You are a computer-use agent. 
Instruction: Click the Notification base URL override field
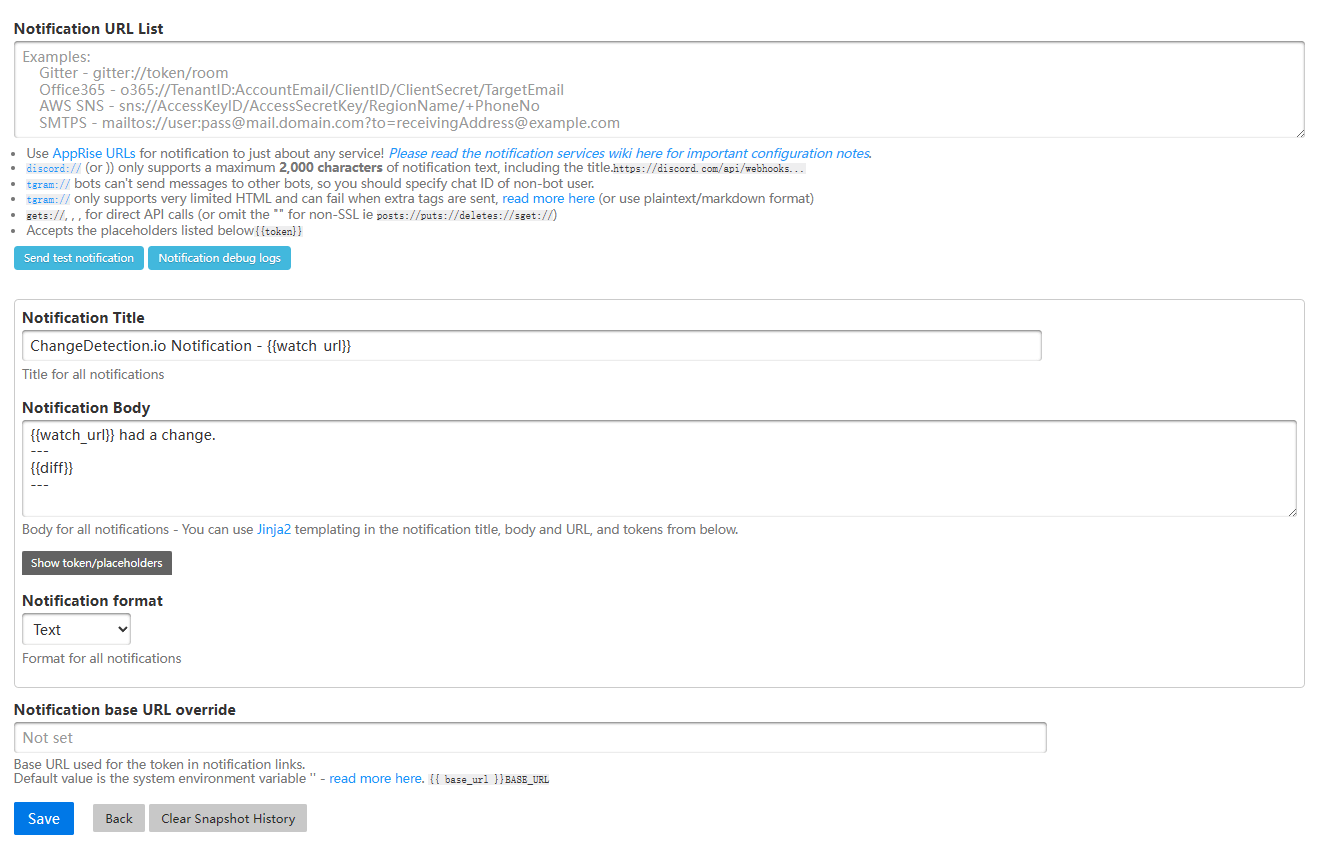coord(530,737)
